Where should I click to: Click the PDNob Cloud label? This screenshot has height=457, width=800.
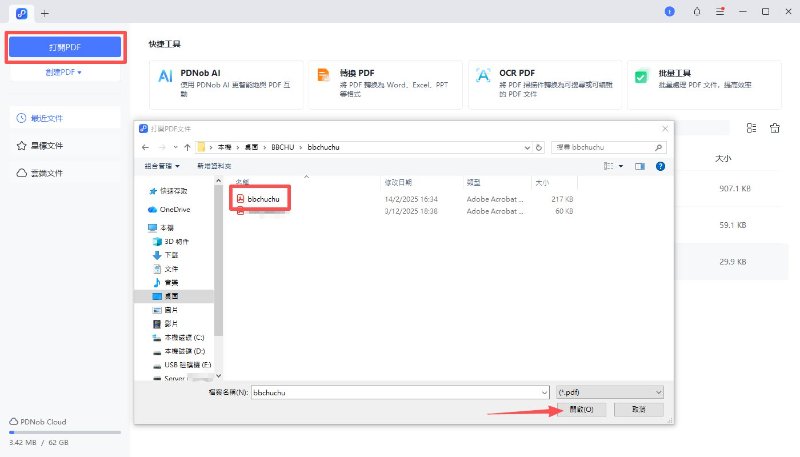(43, 422)
